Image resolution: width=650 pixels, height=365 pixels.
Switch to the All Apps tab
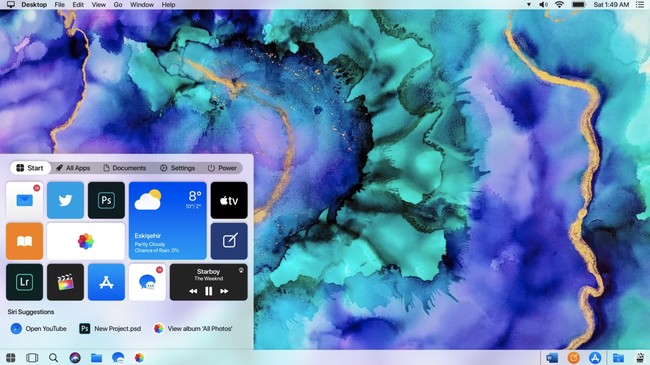click(73, 168)
